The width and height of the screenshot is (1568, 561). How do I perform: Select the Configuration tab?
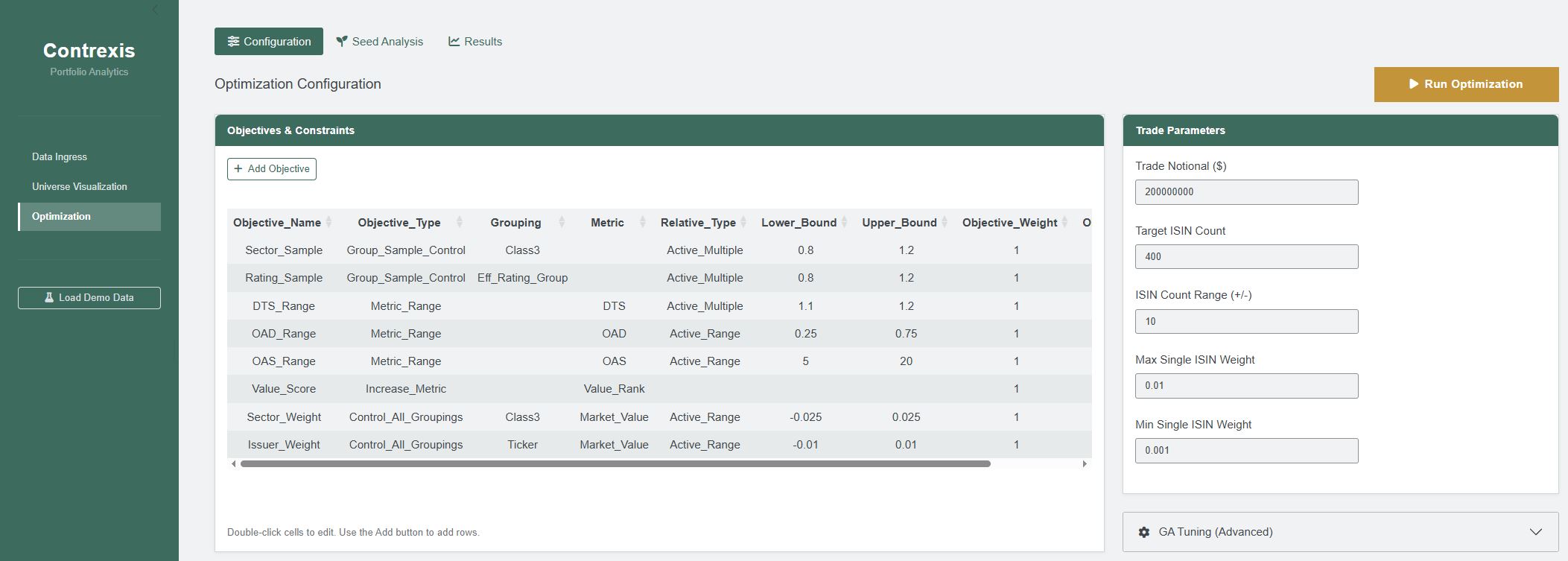click(269, 42)
